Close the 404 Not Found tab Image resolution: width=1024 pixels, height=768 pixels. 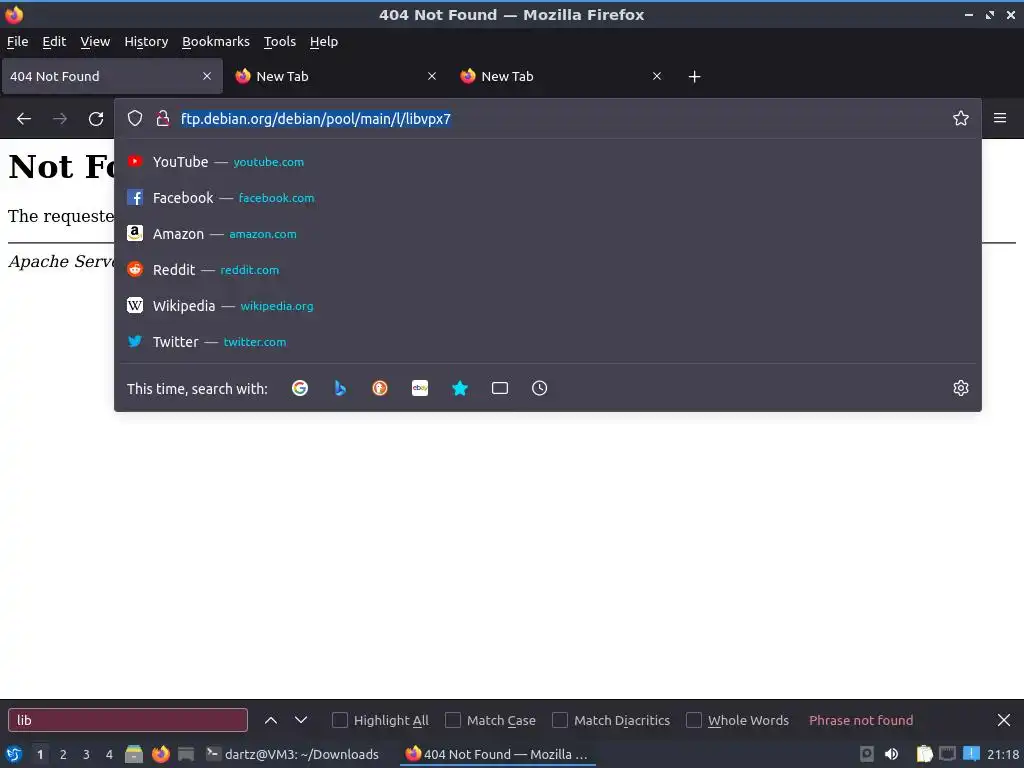[207, 76]
